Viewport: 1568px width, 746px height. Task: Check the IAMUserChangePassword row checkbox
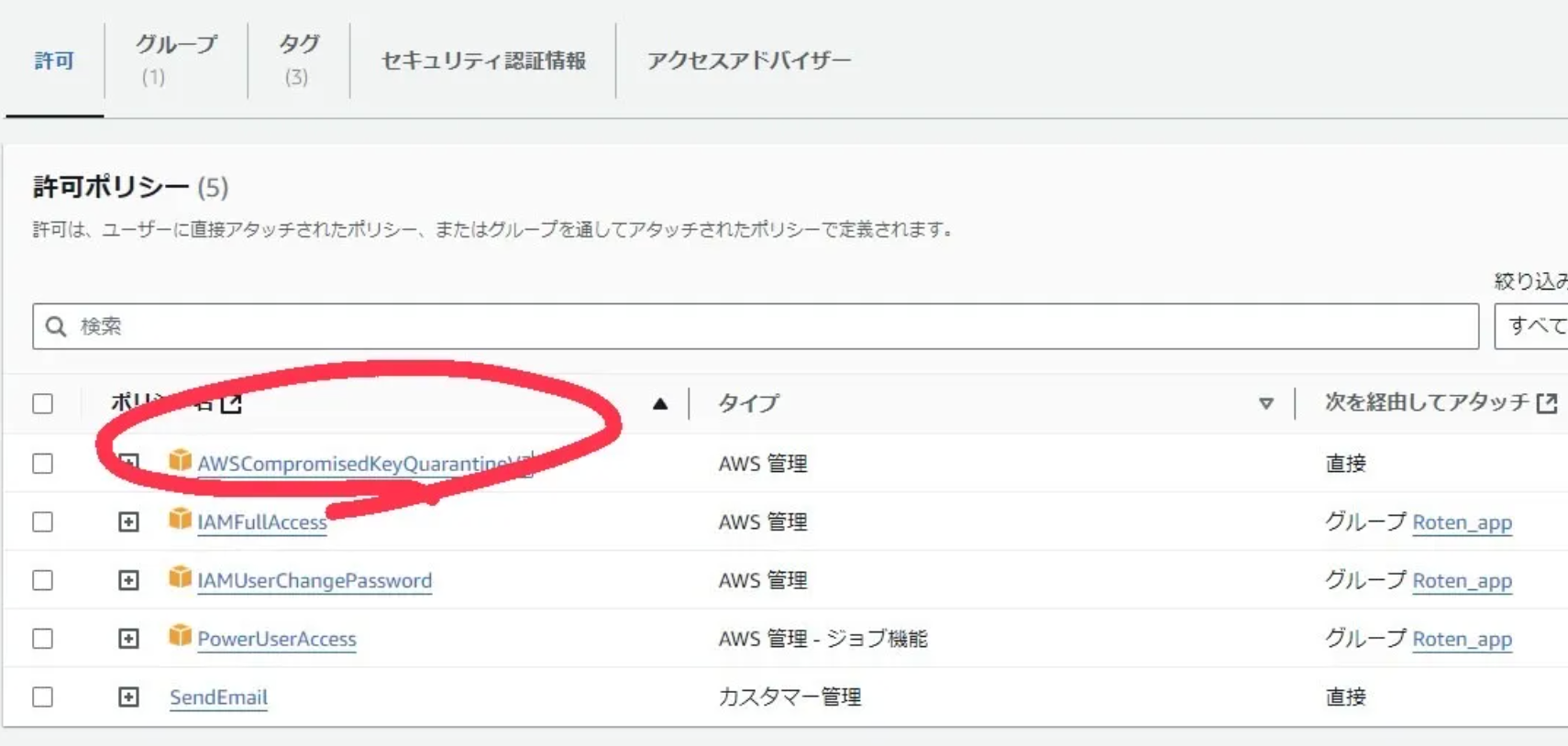(x=43, y=581)
